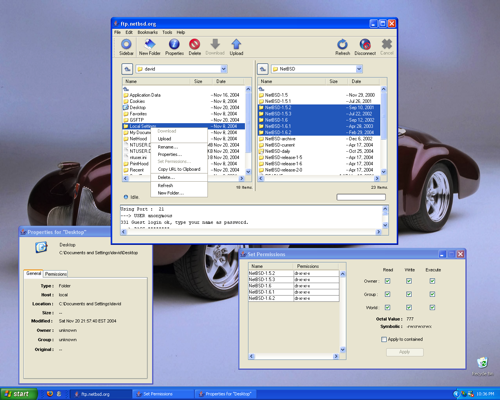Toggle World Write permission checkbox

(x=409, y=307)
